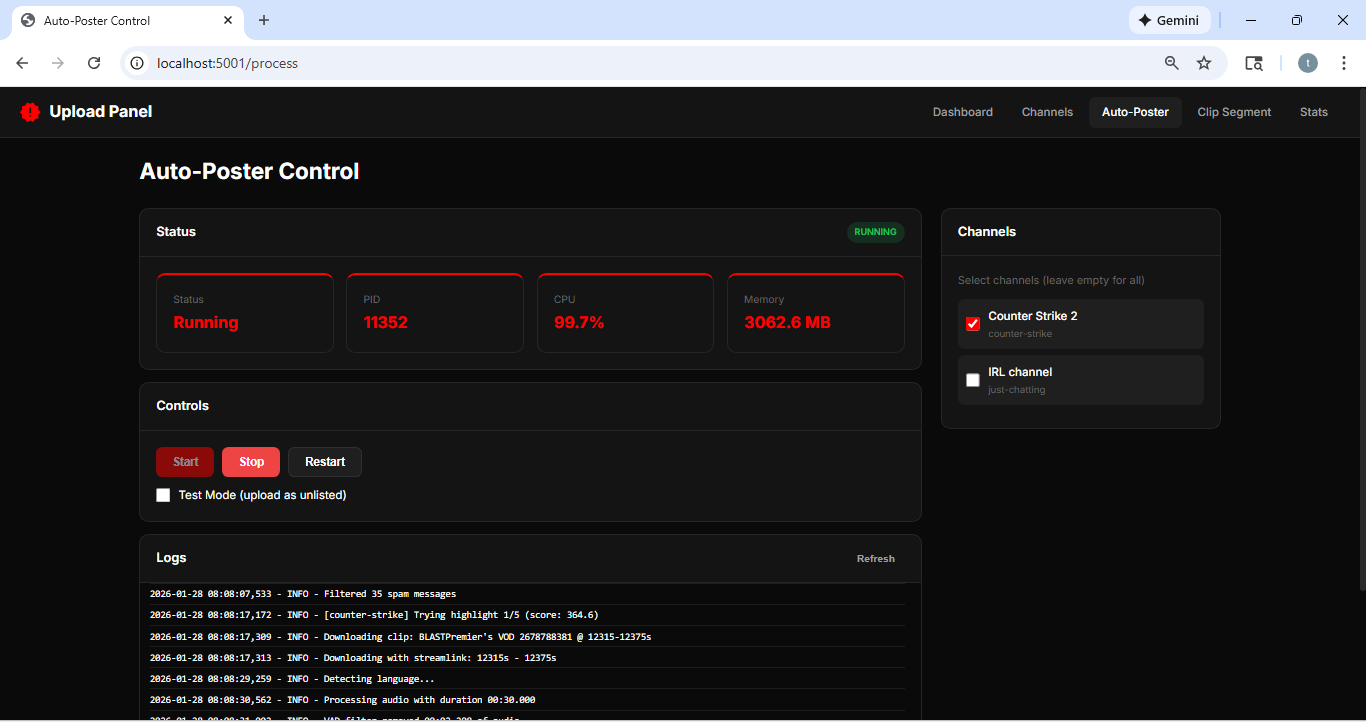
Task: Bookmark this page with the star icon
Action: (x=1204, y=63)
